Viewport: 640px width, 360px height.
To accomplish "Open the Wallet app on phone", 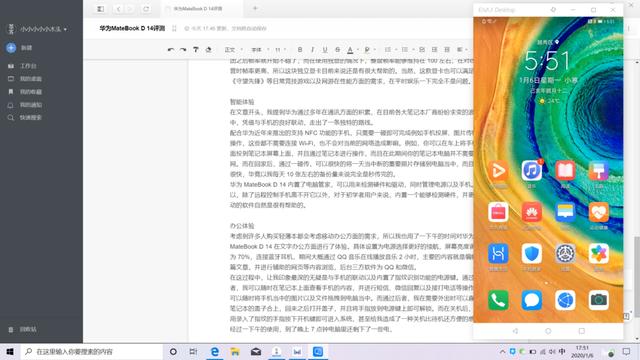I will tap(565, 212).
